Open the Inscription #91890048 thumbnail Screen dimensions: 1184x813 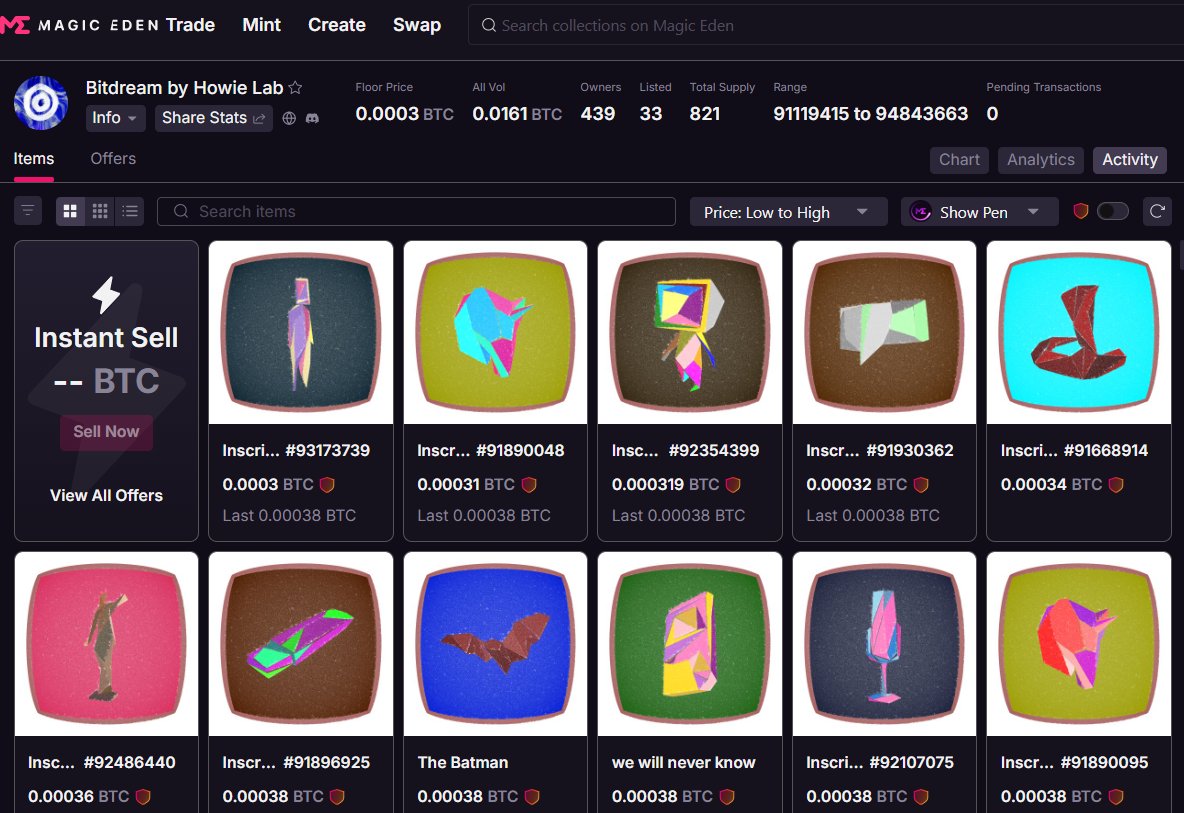coord(495,333)
